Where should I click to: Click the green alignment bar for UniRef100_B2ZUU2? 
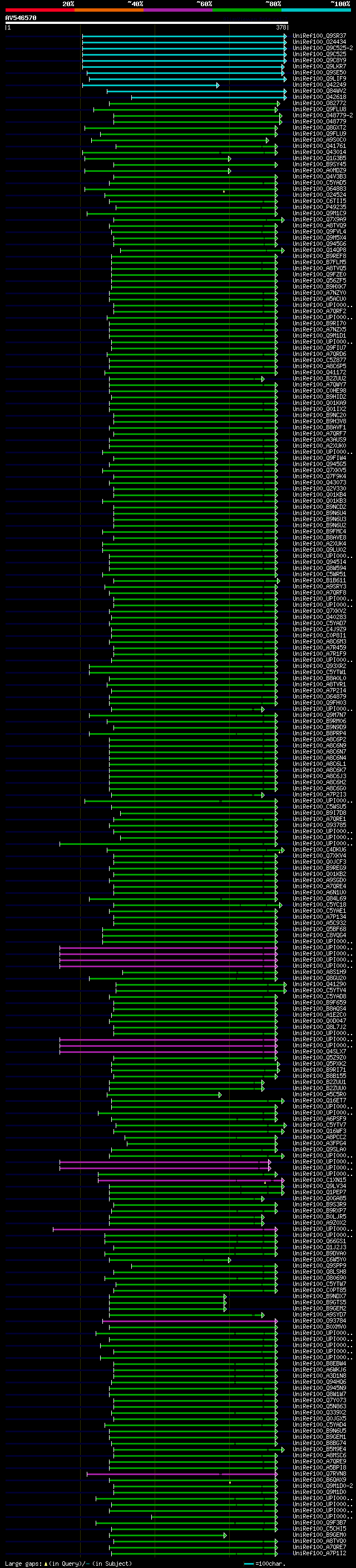pyautogui.click(x=187, y=379)
